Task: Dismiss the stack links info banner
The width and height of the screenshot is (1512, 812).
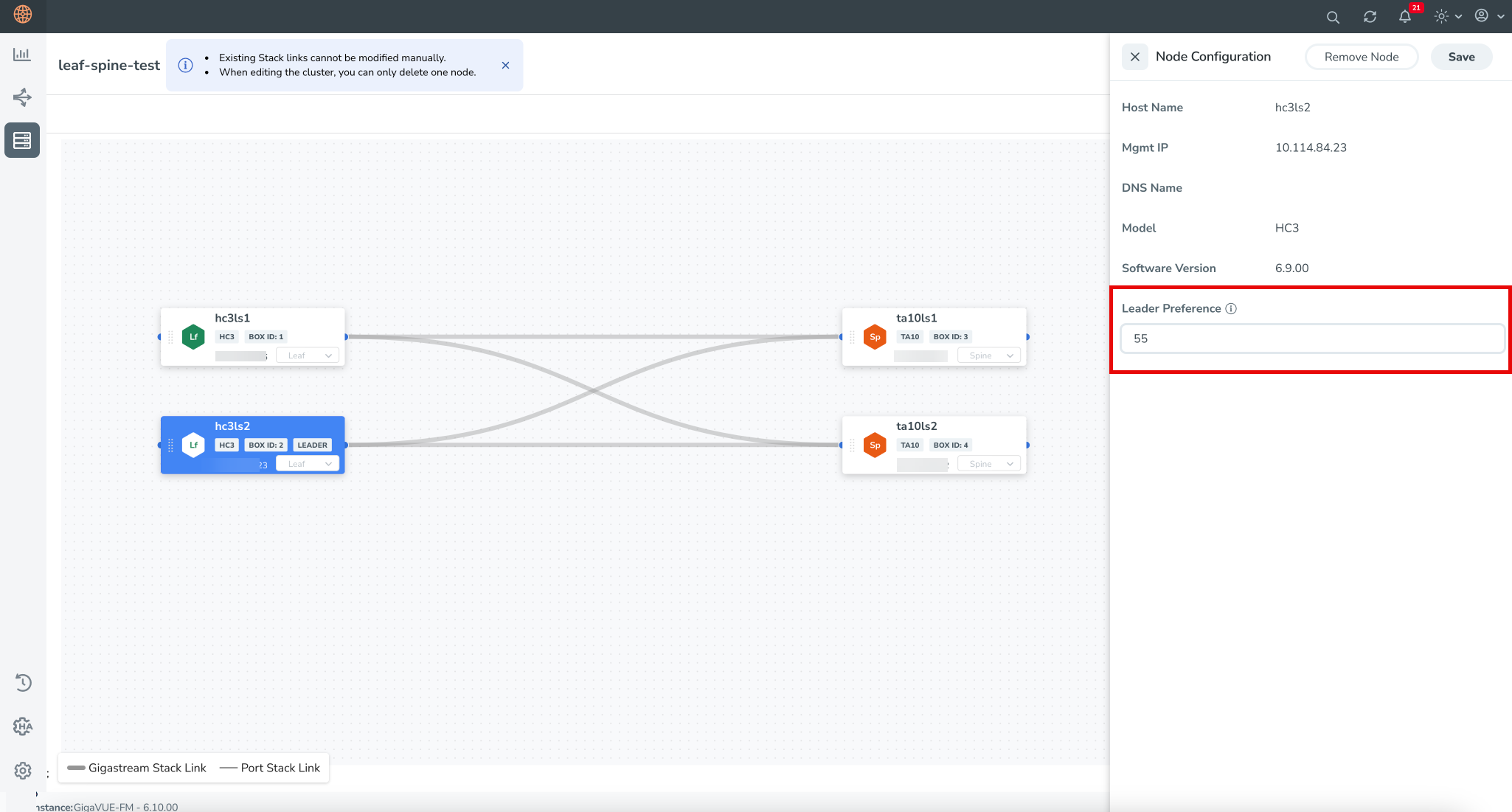Action: pyautogui.click(x=505, y=66)
